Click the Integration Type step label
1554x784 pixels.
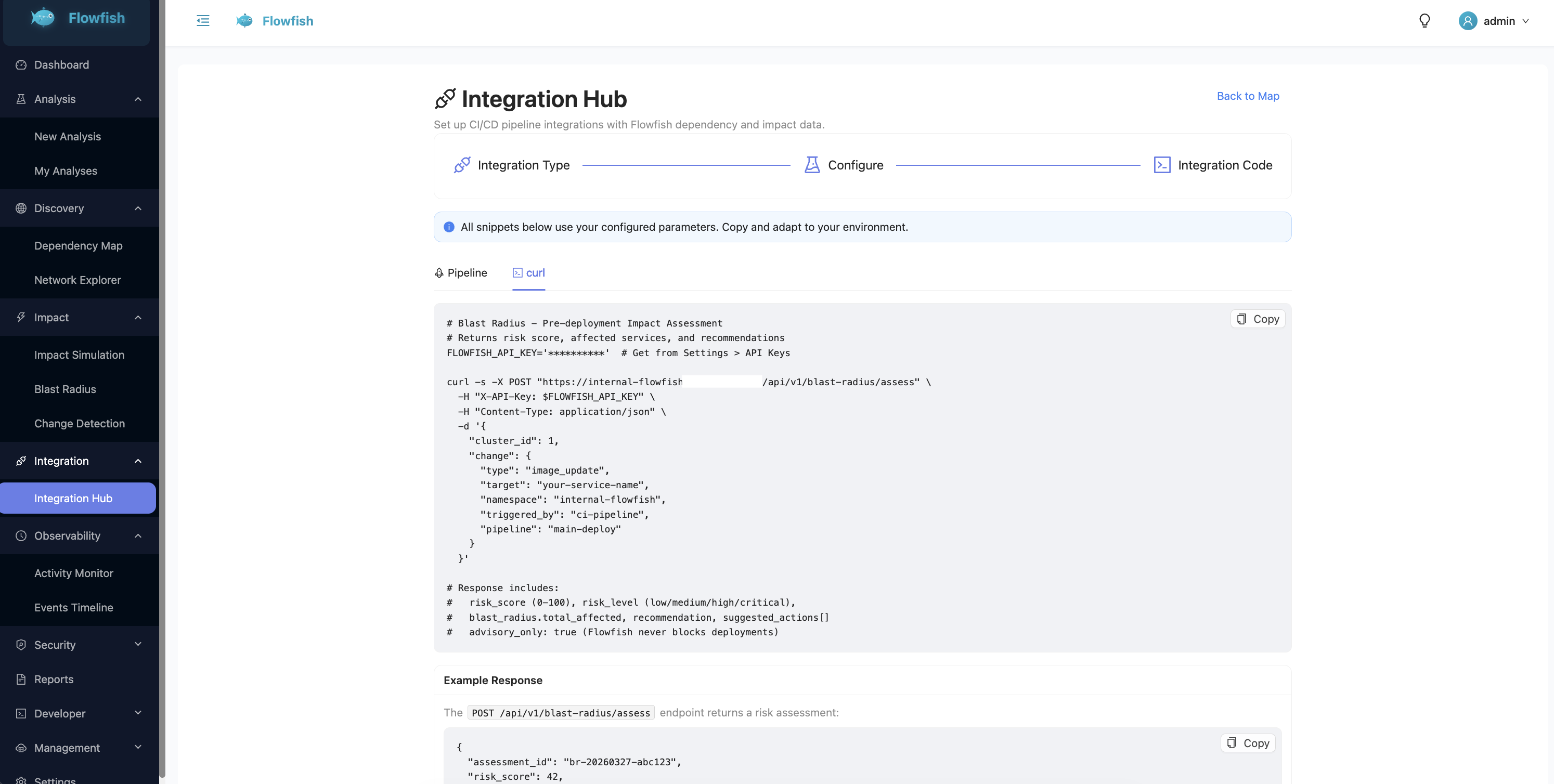pyautogui.click(x=524, y=165)
